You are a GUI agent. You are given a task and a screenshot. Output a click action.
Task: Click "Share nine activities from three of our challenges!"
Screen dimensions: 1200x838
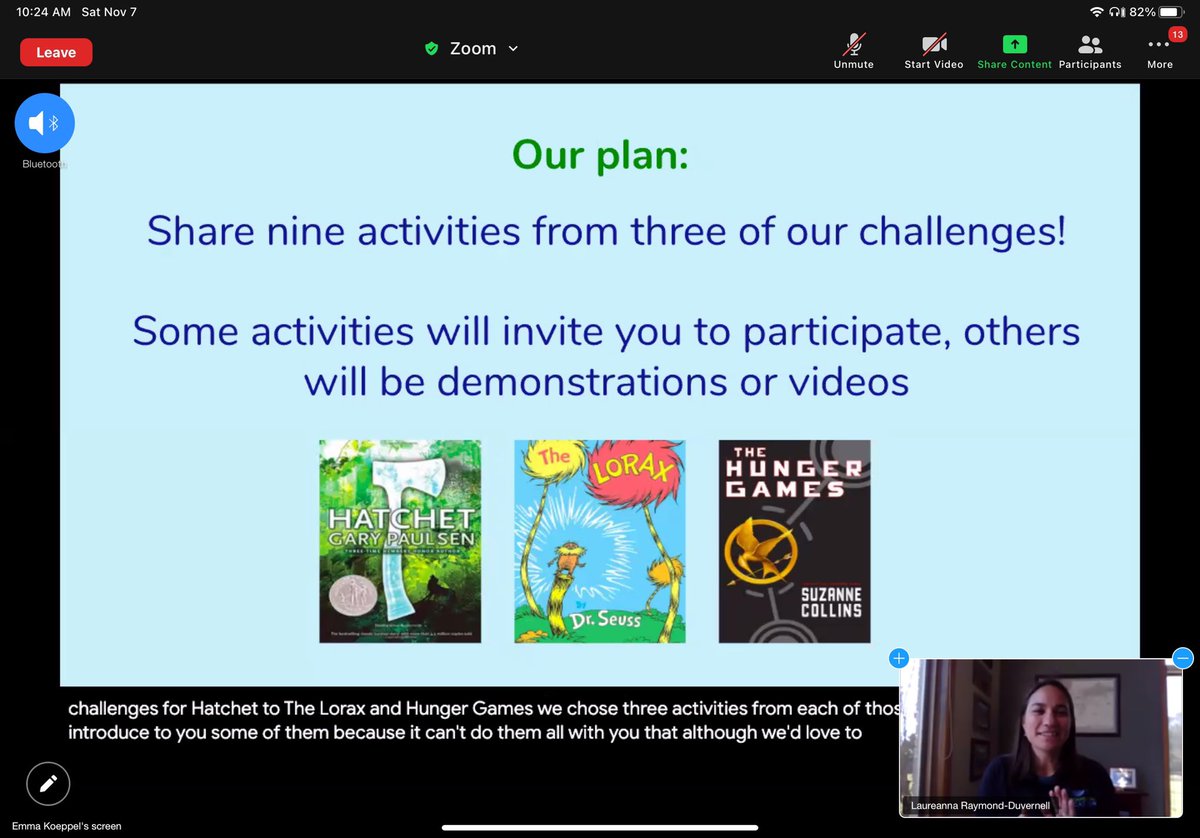click(x=606, y=231)
